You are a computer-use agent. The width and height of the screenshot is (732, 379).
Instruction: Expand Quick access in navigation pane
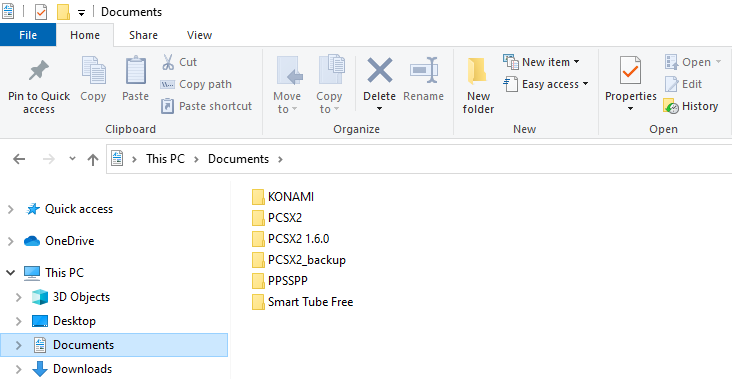pos(11,210)
